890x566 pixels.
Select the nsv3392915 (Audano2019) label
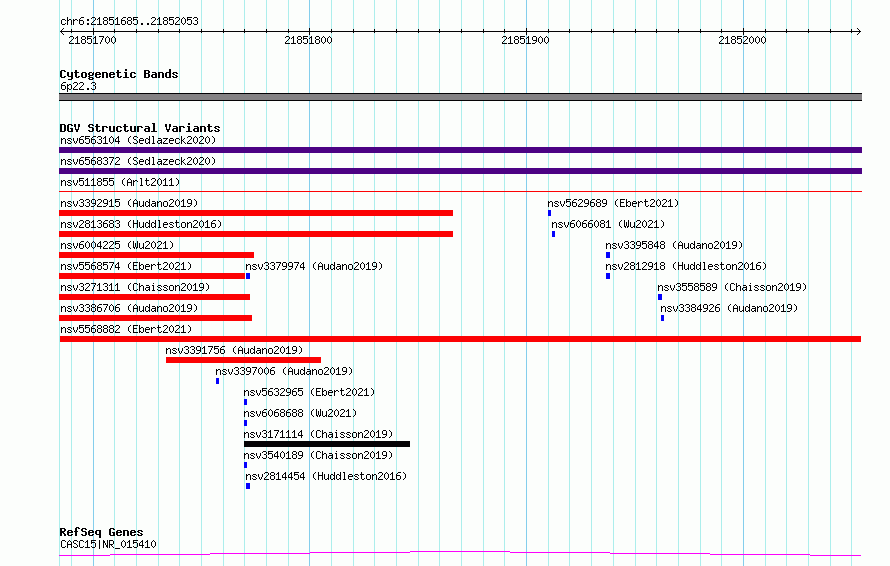tap(129, 203)
